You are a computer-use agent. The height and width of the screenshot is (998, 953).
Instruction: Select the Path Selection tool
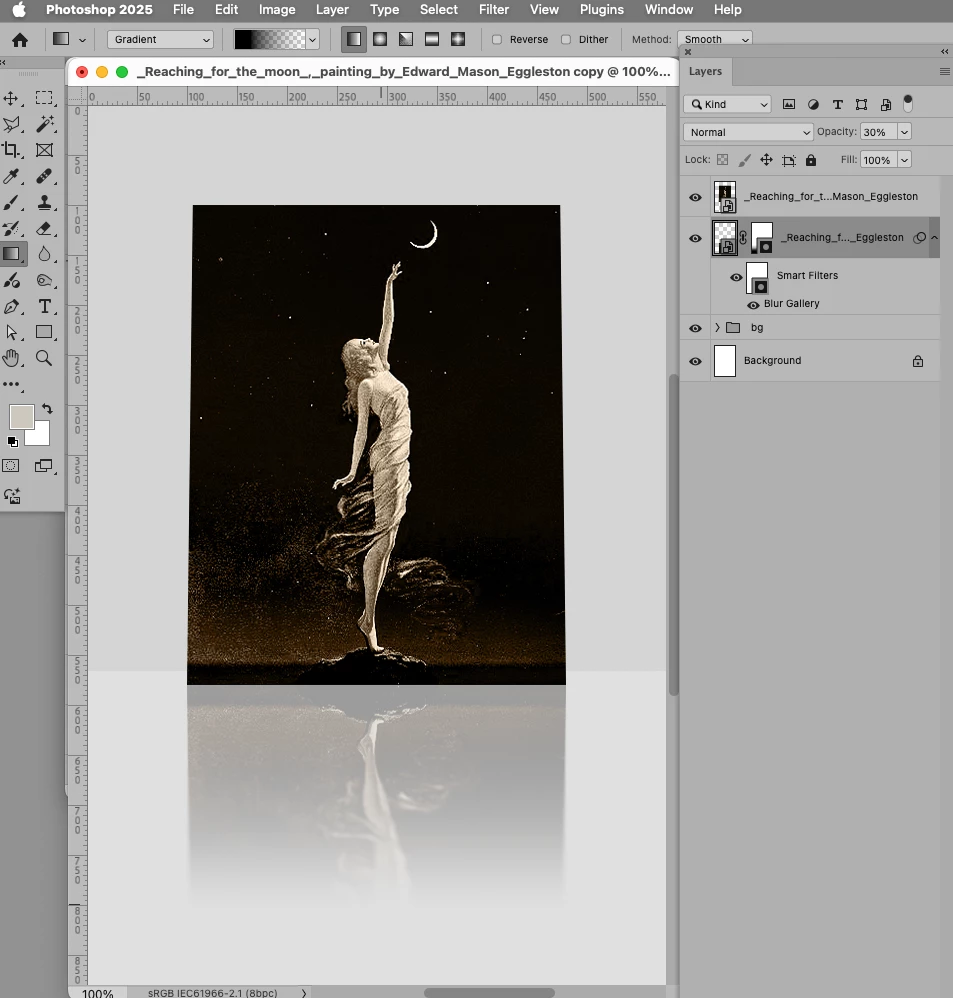[x=11, y=332]
